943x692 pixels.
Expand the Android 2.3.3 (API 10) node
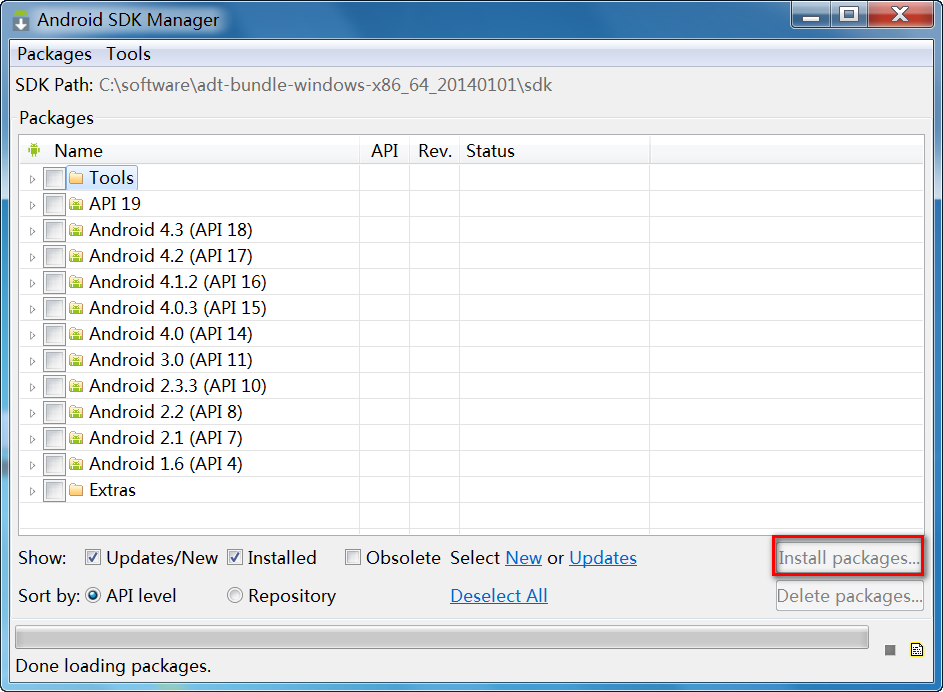(x=32, y=387)
